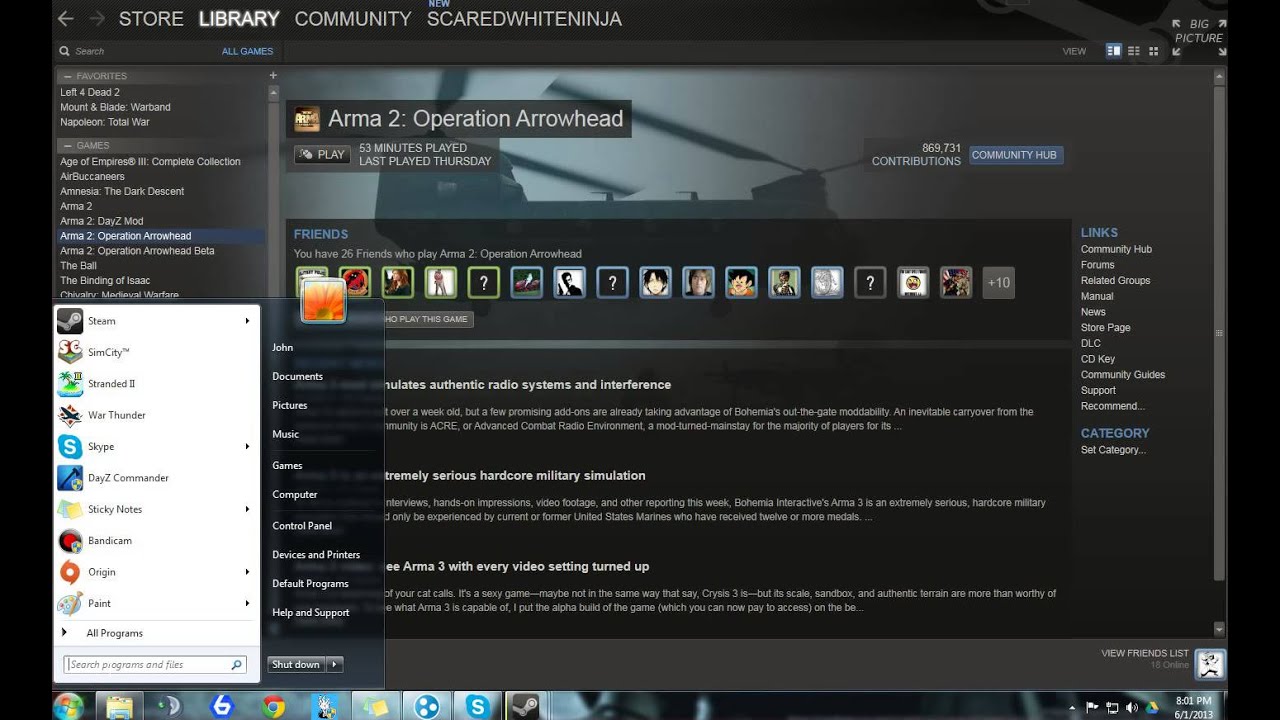Screen dimensions: 1280x720
Task: Open the Related Groups link
Action: pos(1115,281)
